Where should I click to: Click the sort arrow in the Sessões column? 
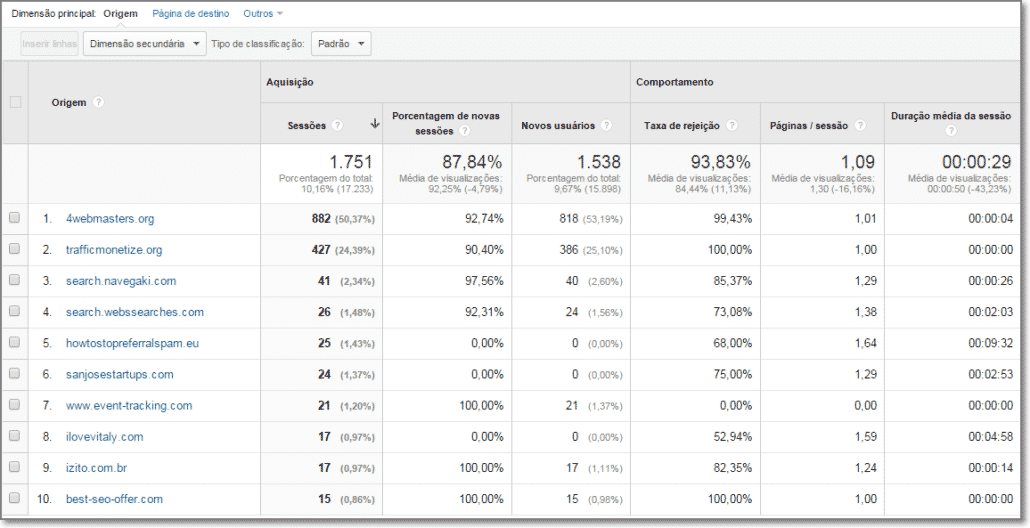coord(375,124)
